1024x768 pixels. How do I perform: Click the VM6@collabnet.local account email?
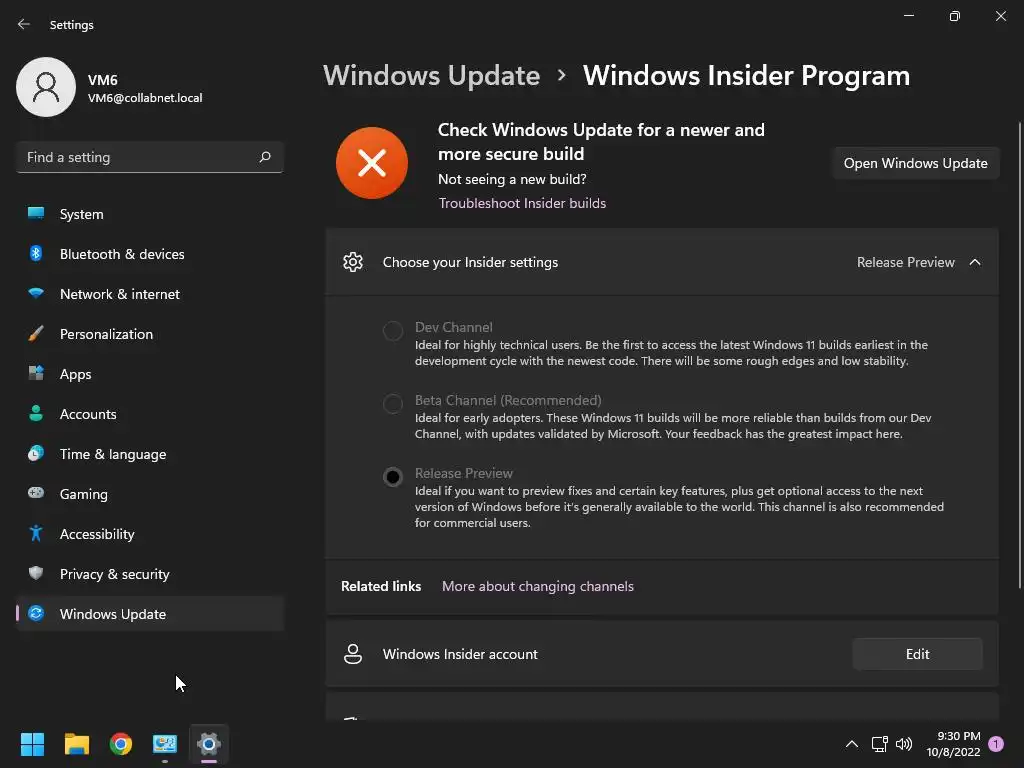(x=145, y=98)
